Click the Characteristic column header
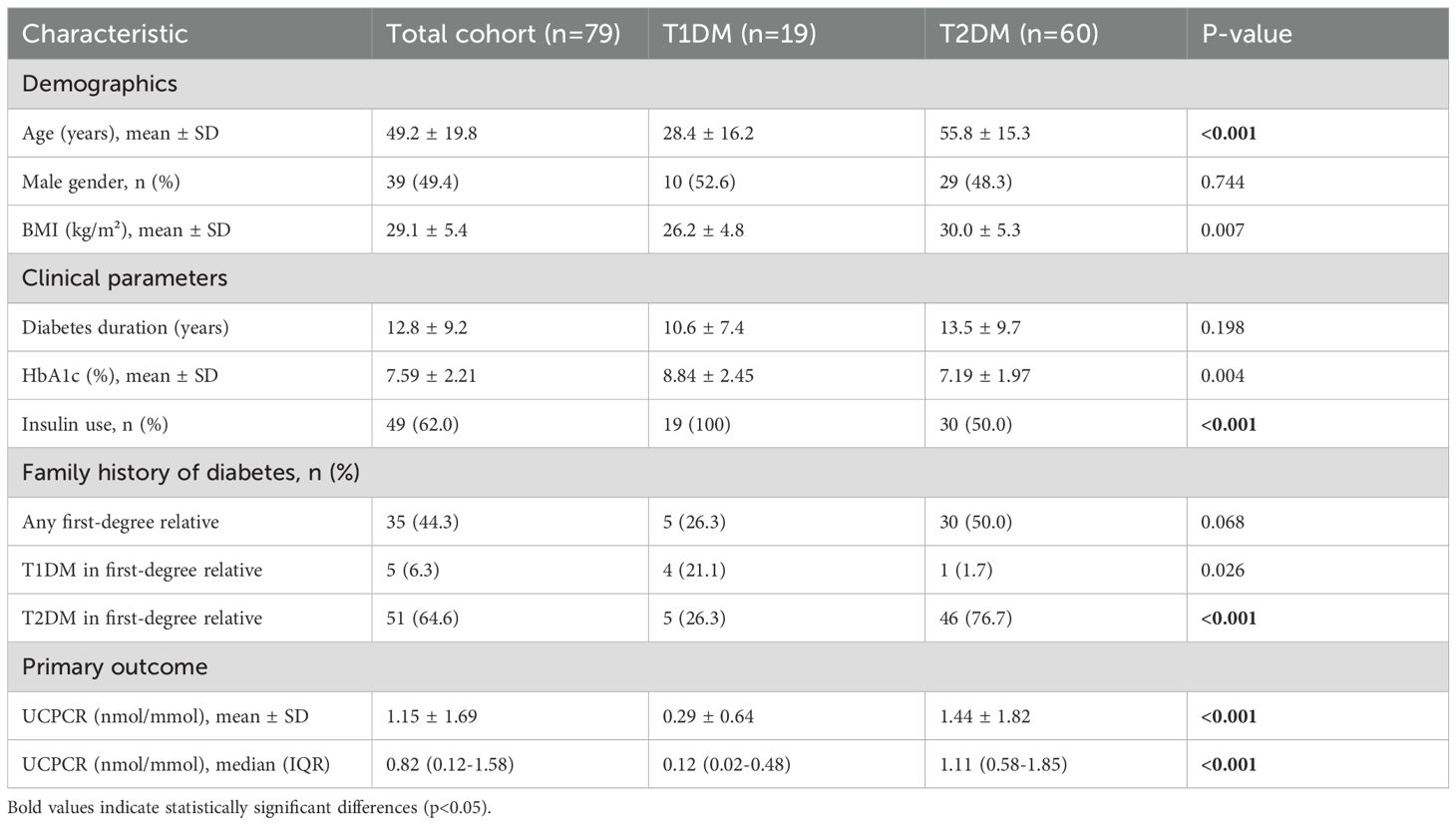 [x=105, y=34]
